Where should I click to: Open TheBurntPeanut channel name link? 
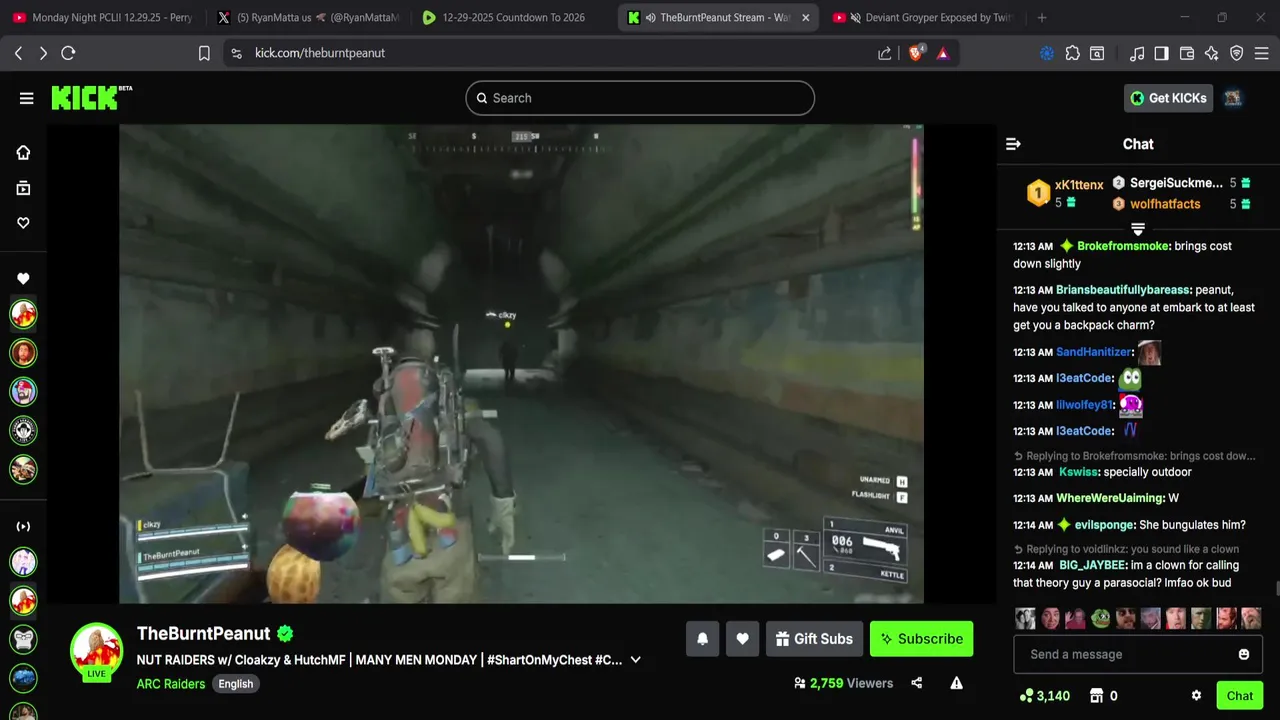point(204,634)
